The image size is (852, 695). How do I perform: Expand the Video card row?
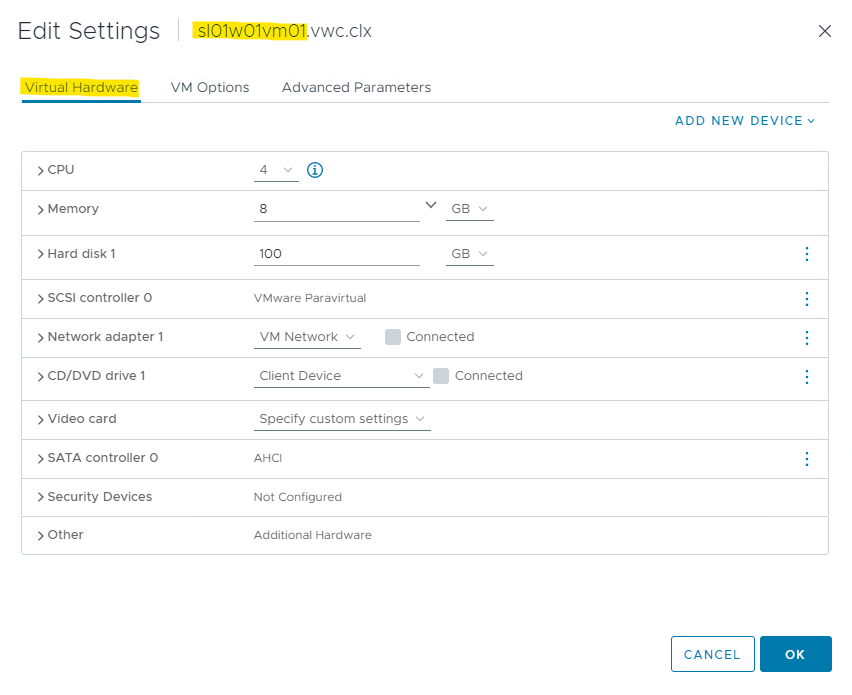point(40,420)
